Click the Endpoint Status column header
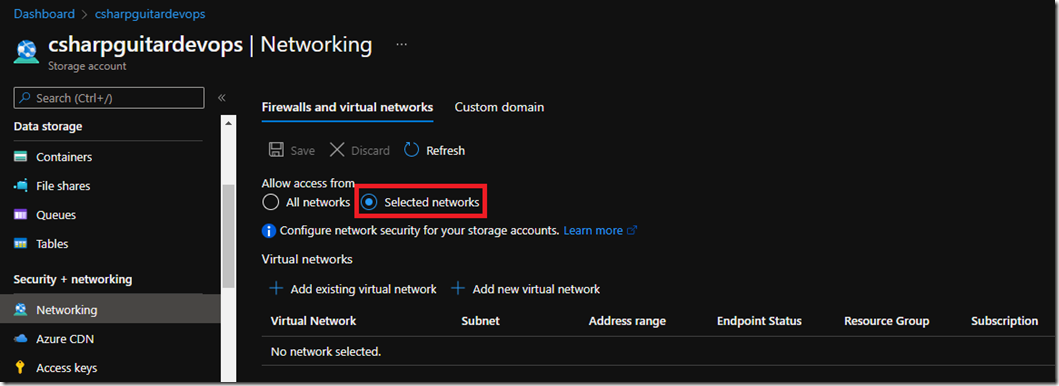The width and height of the screenshot is (1059, 386). coord(759,321)
